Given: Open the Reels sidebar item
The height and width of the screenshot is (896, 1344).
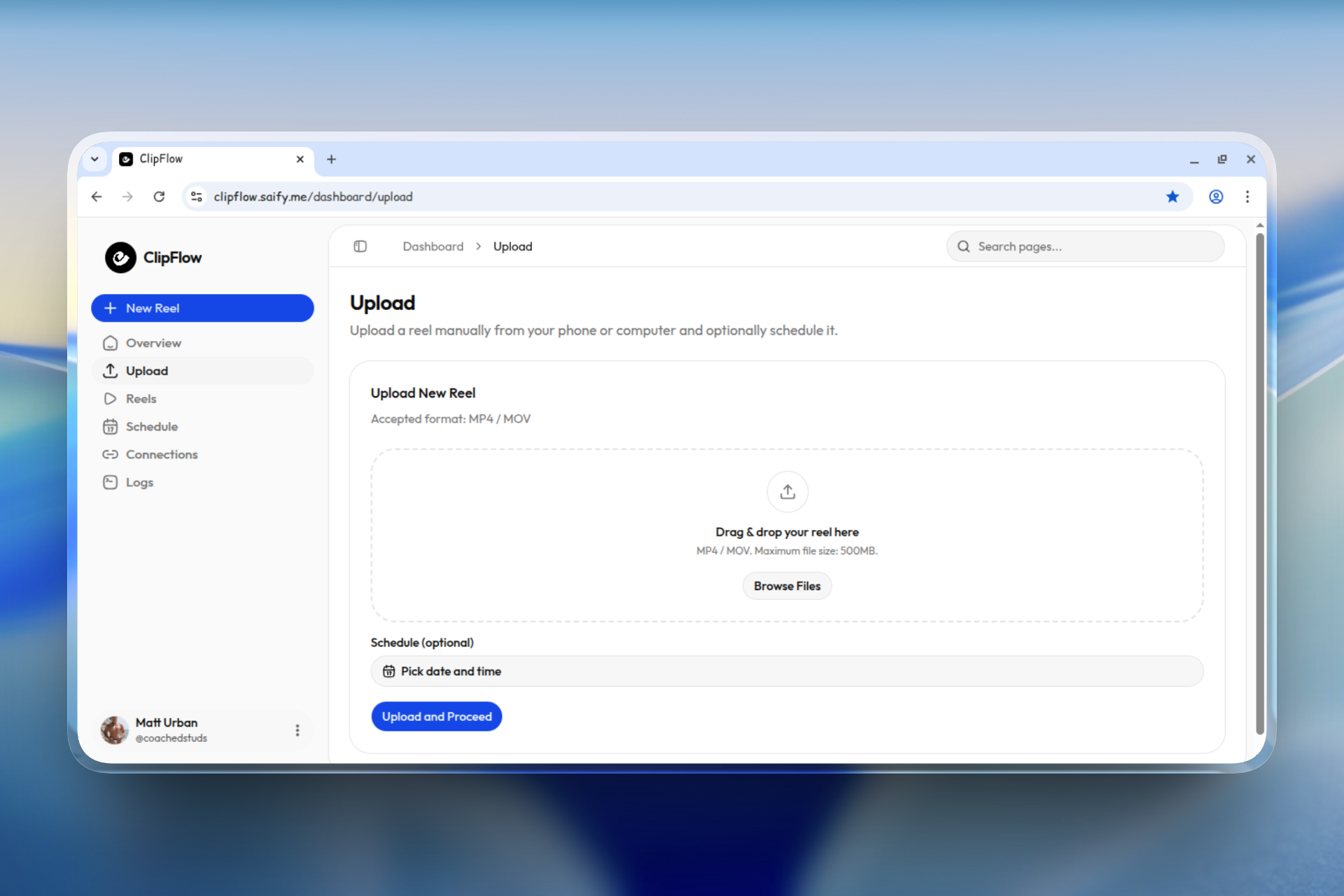Looking at the screenshot, I should click(141, 399).
